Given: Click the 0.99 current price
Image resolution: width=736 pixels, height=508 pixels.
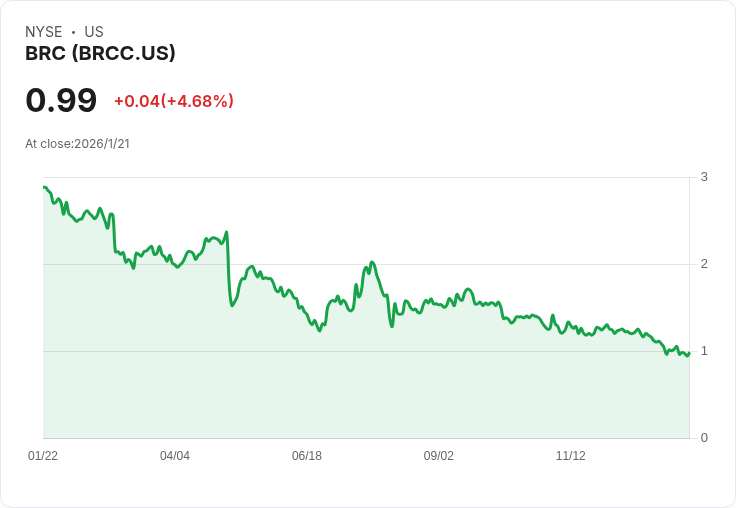Looking at the screenshot, I should [61, 101].
